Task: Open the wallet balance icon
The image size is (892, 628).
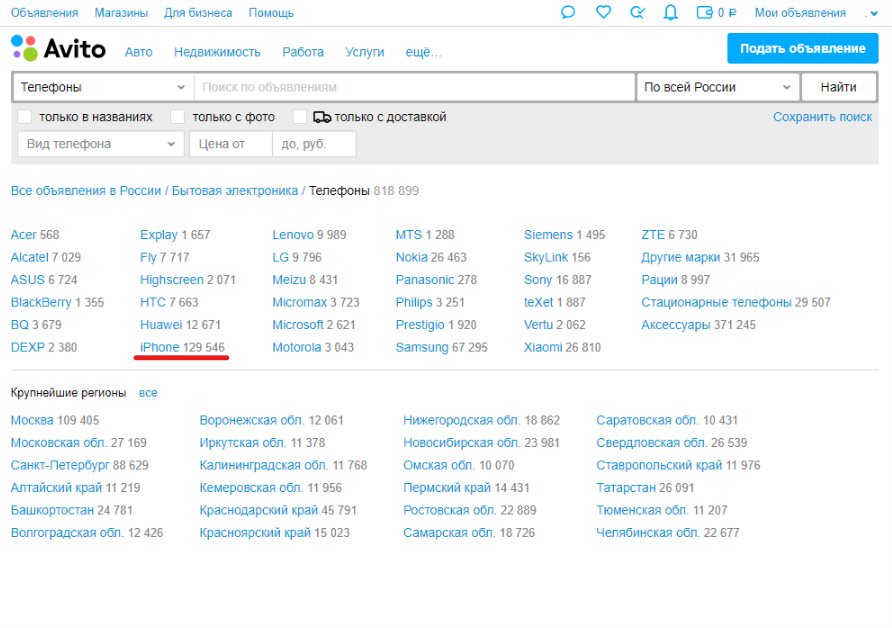Action: (x=704, y=12)
